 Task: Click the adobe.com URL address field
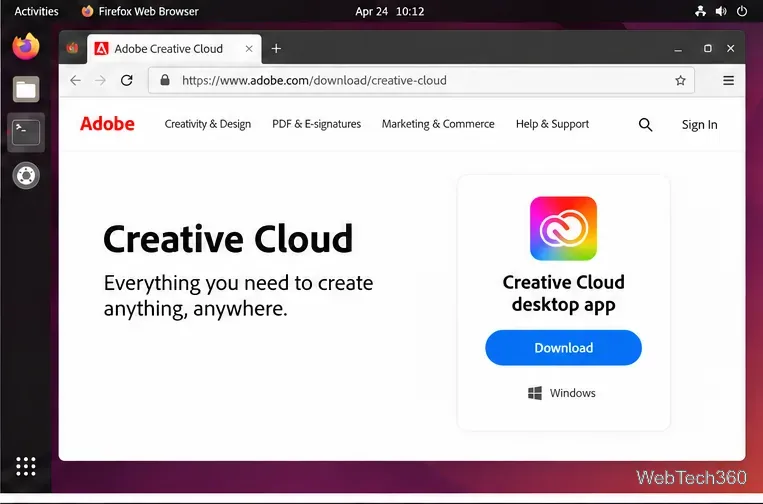[421, 80]
